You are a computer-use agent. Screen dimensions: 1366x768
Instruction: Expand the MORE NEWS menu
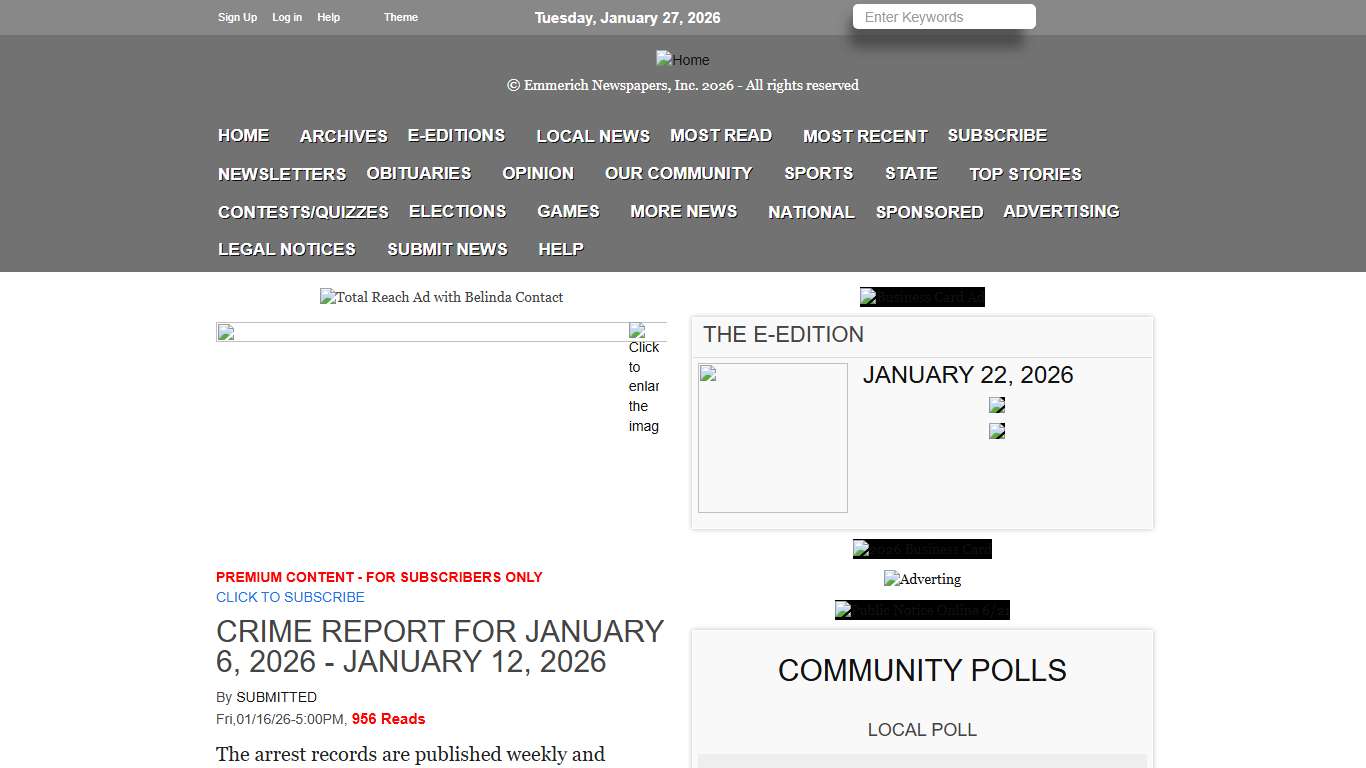(683, 211)
